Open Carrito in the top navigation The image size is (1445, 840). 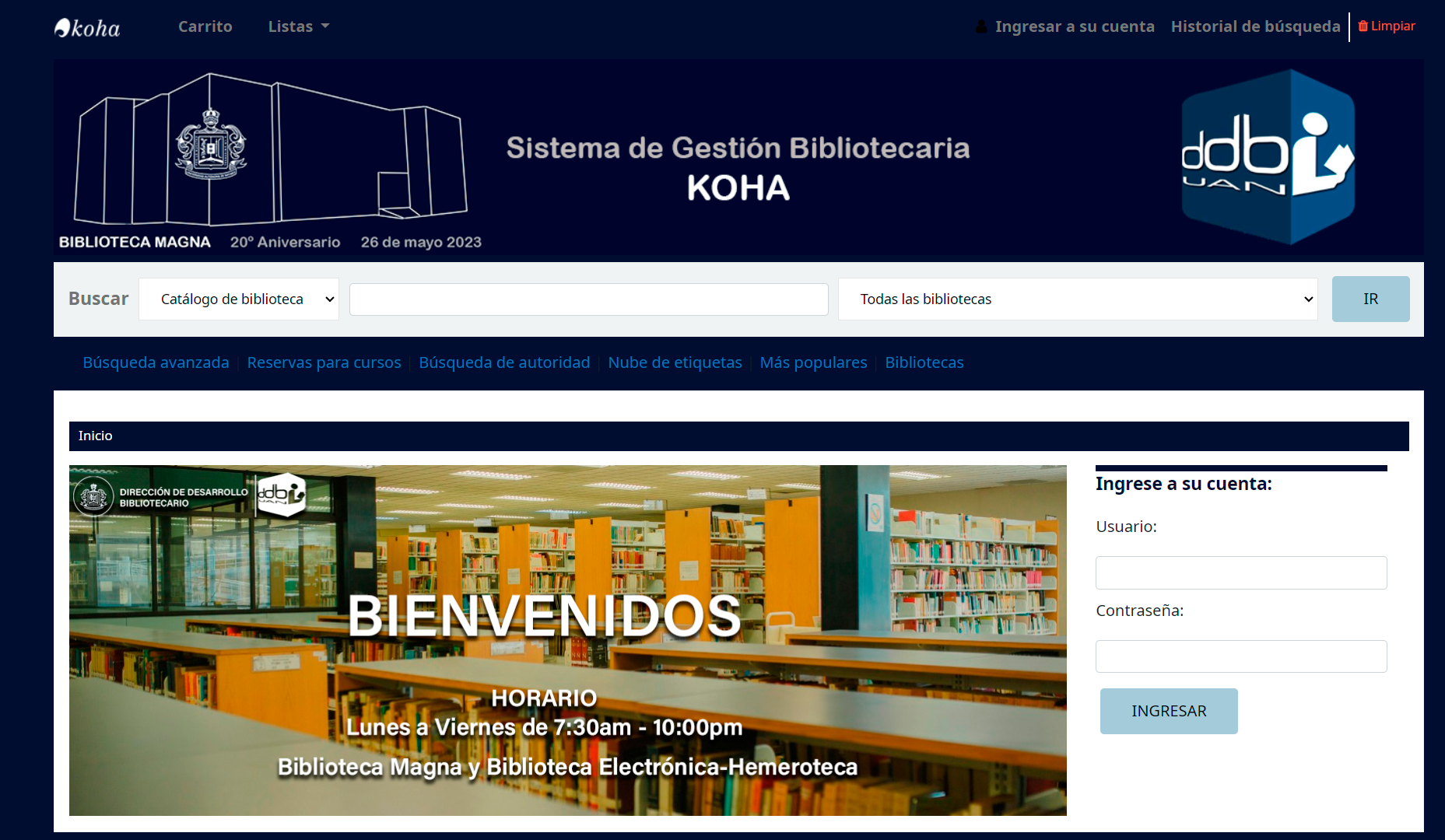[x=205, y=26]
